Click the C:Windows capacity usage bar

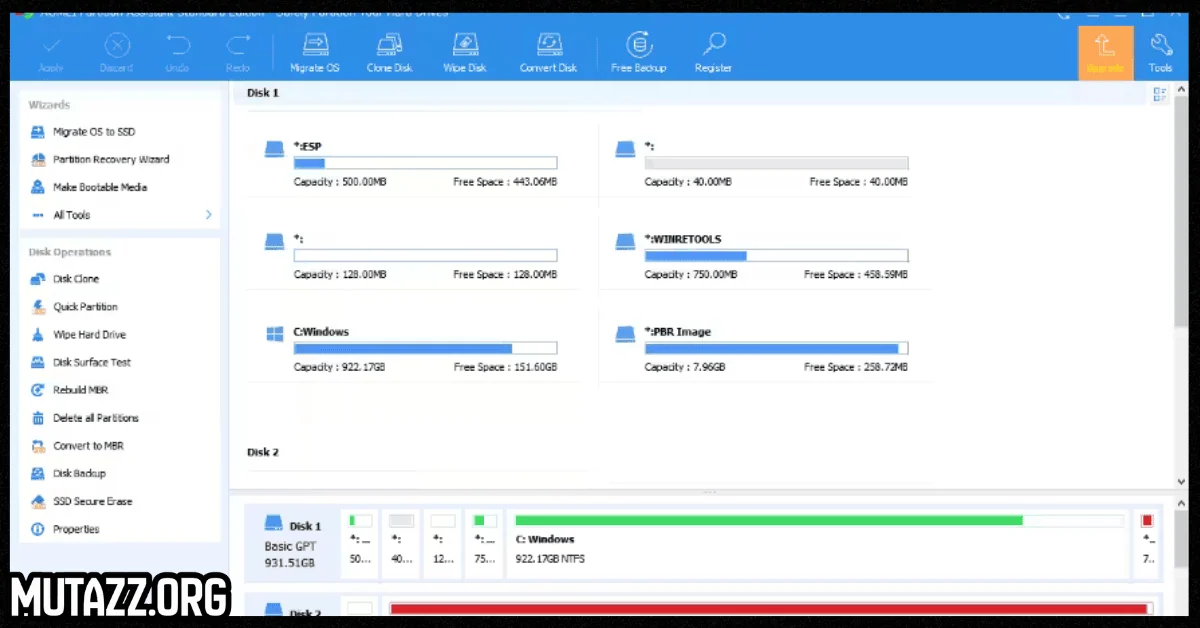click(424, 348)
